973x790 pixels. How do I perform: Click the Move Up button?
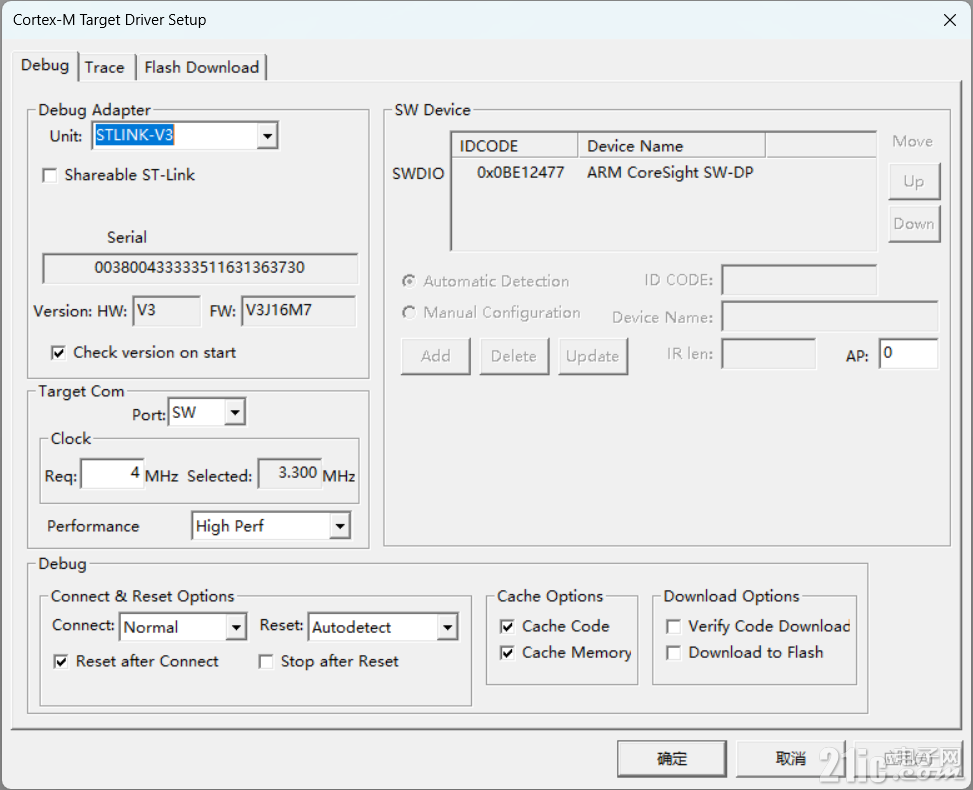coord(914,181)
